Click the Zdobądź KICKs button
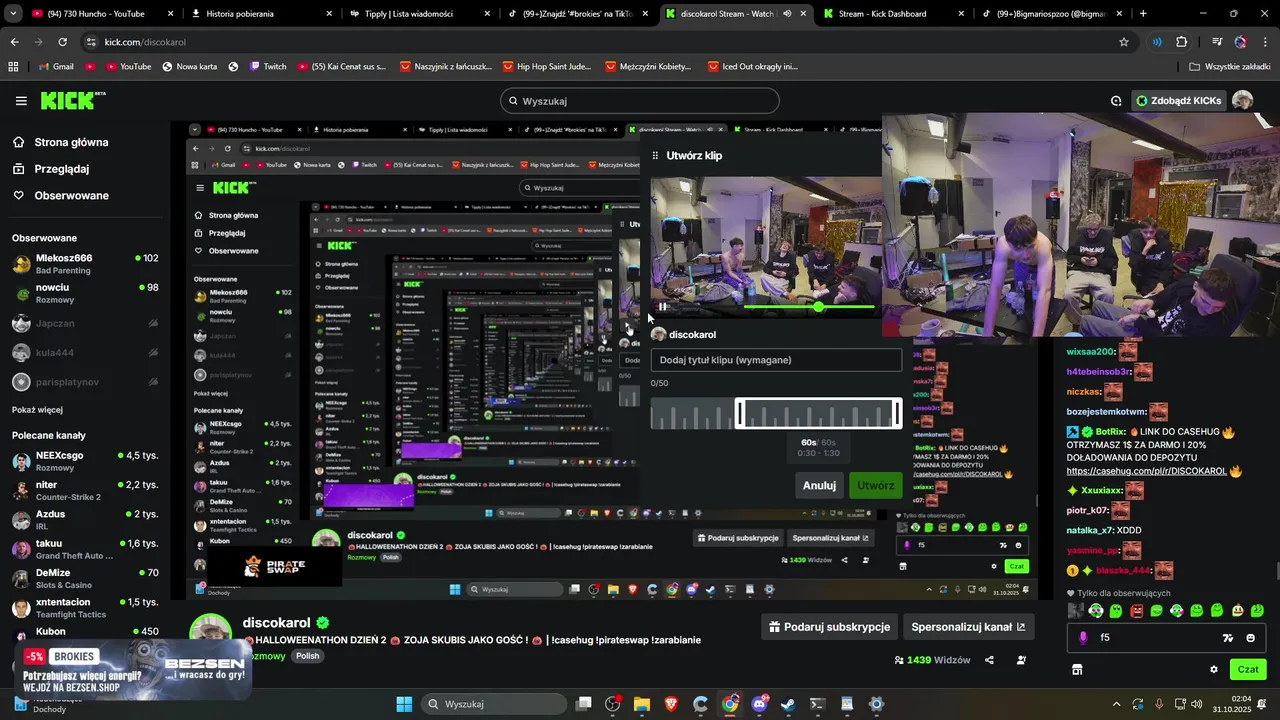1280x720 pixels. point(1180,101)
